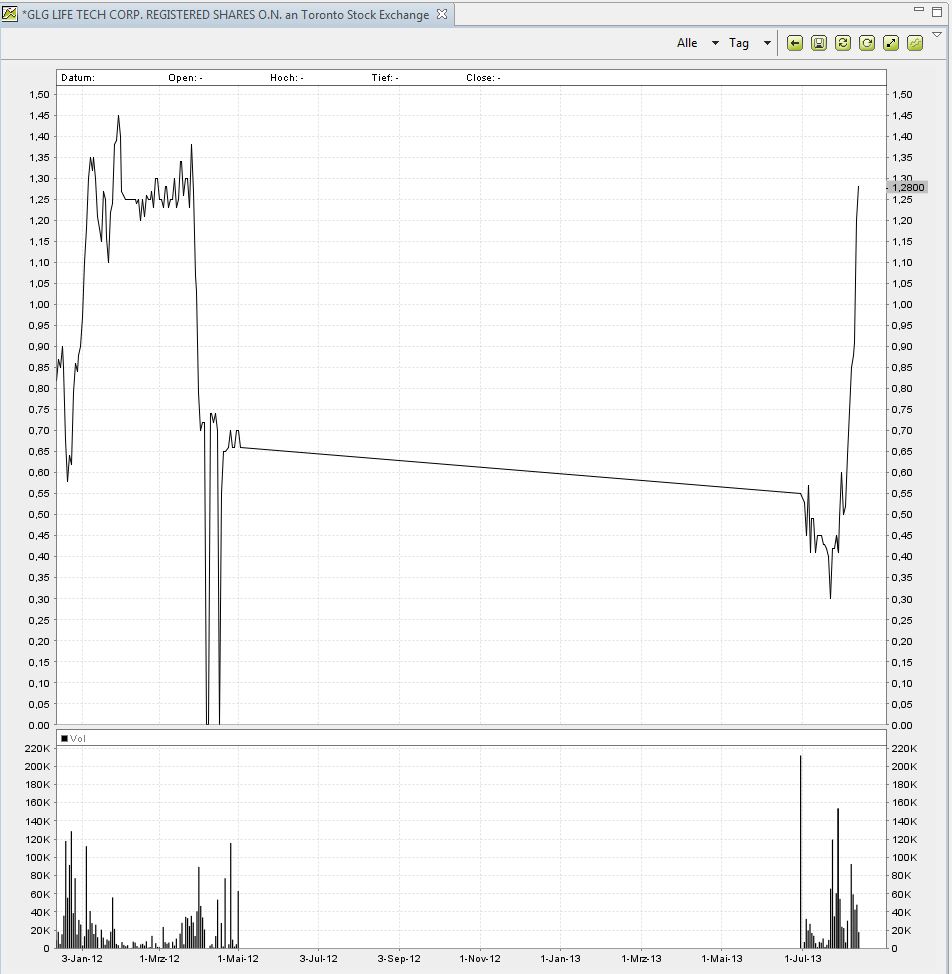Click the 'Tief: -' header field
This screenshot has height=974, width=952.
[x=385, y=78]
